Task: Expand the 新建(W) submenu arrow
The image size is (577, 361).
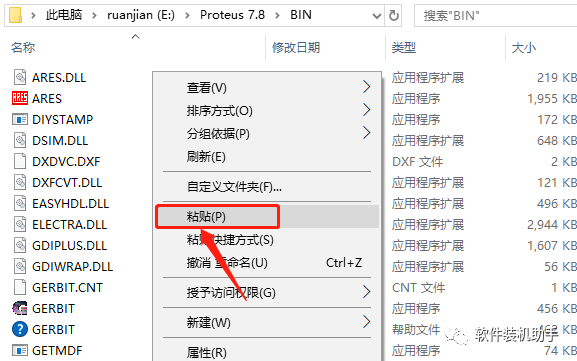Action: click(366, 322)
